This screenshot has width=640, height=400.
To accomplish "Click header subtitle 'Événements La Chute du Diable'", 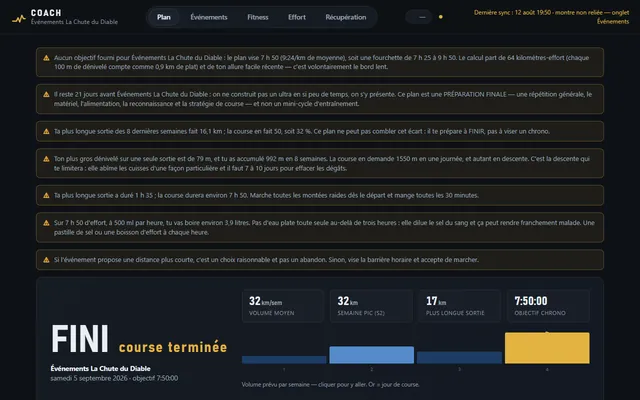I will [x=74, y=22].
